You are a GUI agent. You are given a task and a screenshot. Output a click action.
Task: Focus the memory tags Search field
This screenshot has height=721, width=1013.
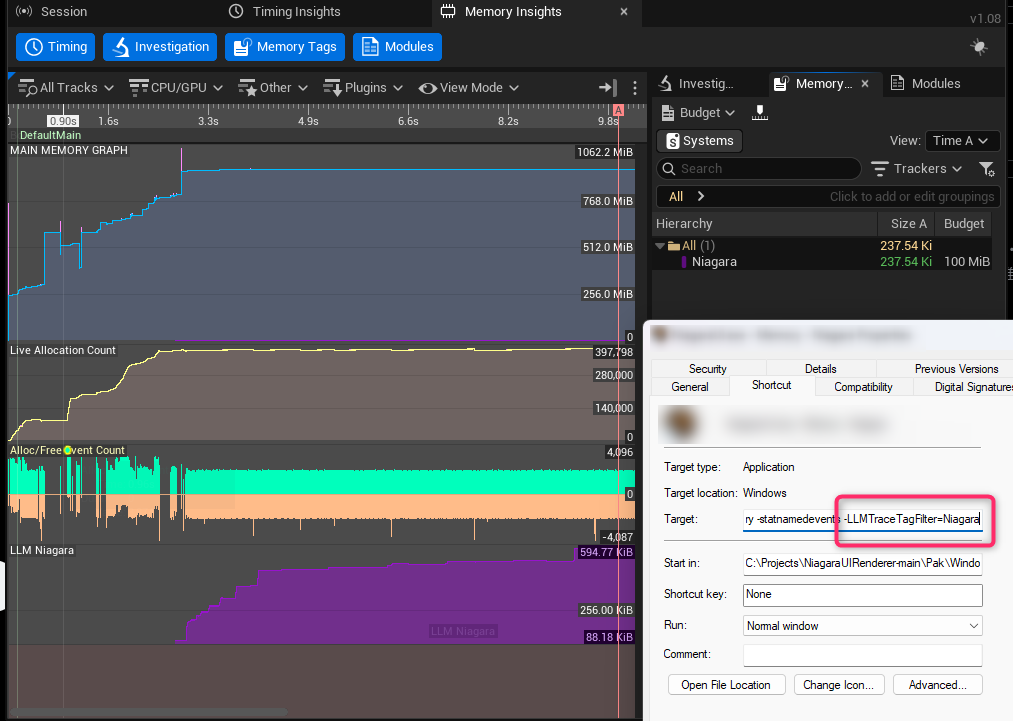point(759,169)
